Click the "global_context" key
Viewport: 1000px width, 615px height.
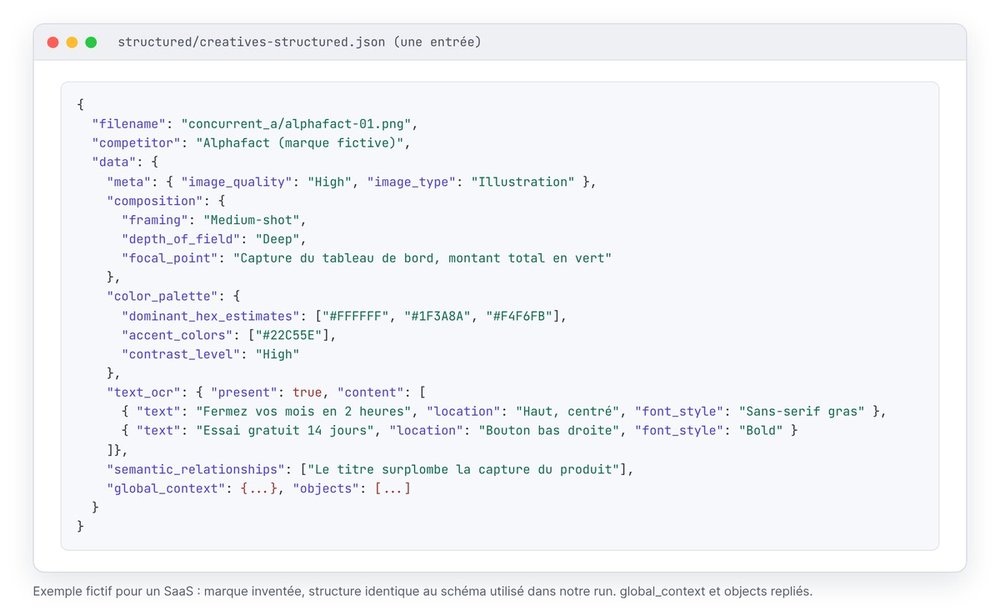pos(166,489)
